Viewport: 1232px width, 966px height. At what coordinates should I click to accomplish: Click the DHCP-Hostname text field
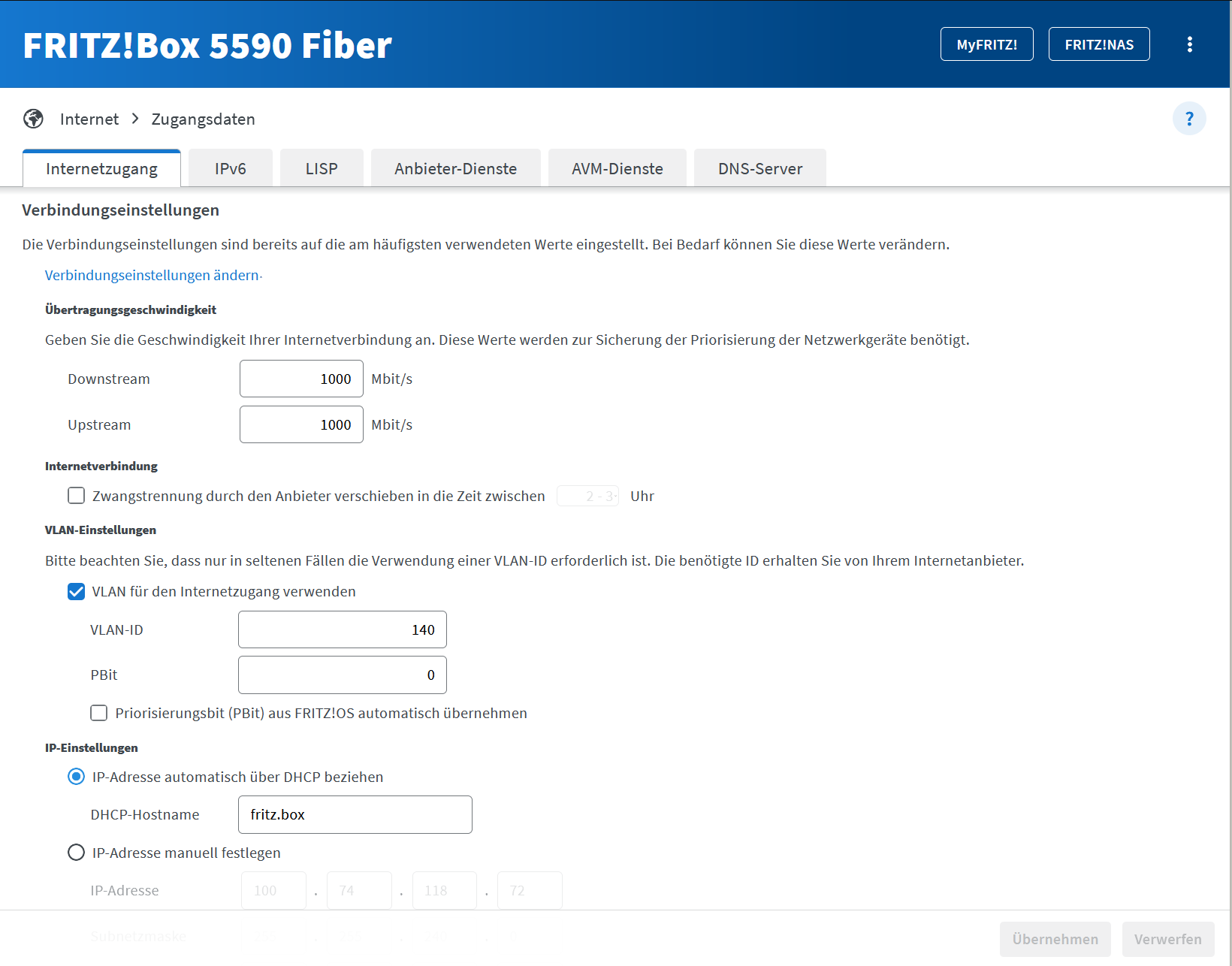pyautogui.click(x=355, y=814)
